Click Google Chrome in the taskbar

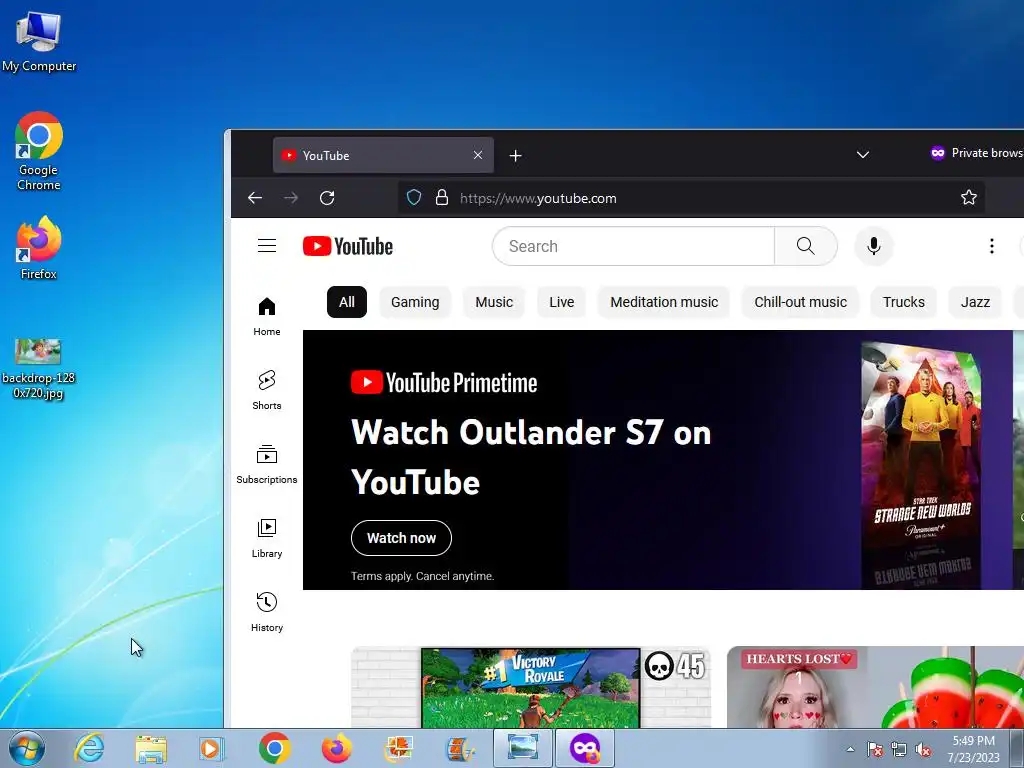(x=274, y=748)
